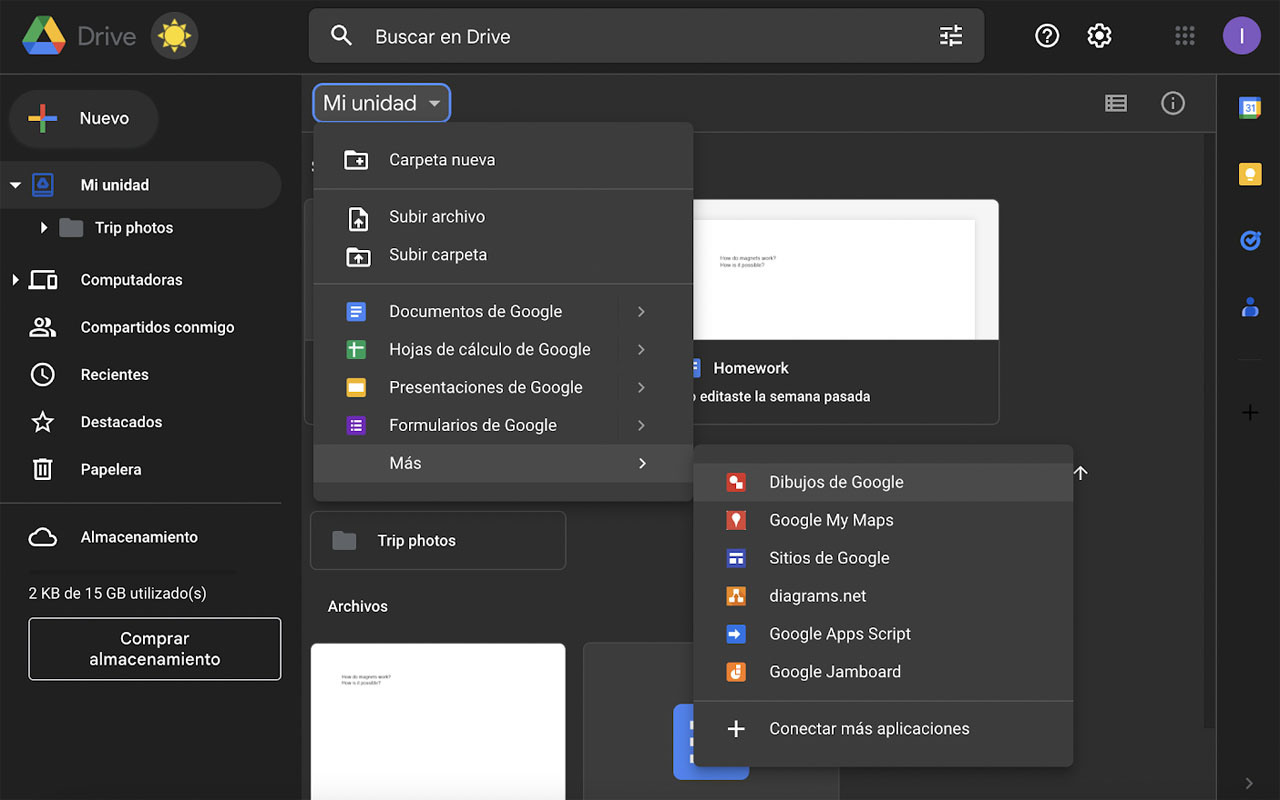Open the Google apps grid
This screenshot has height=800, width=1280.
(x=1185, y=36)
